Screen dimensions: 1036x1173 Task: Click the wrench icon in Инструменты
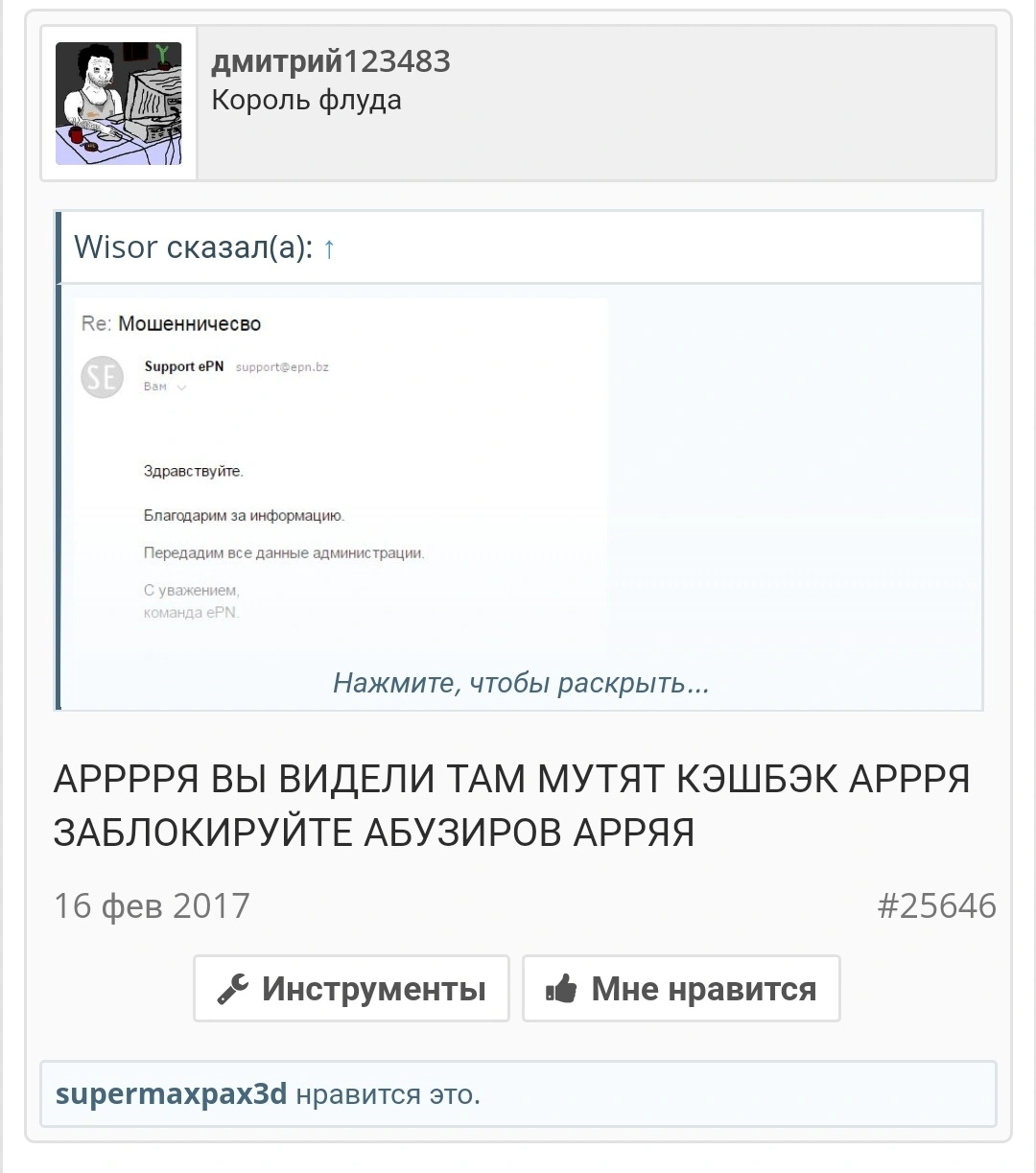(232, 989)
